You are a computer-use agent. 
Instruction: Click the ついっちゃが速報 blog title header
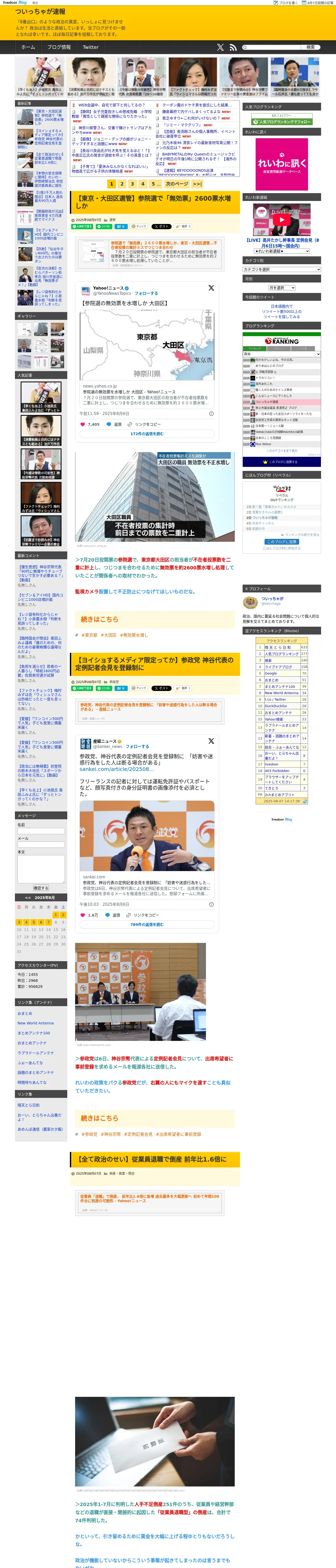[x=40, y=11]
